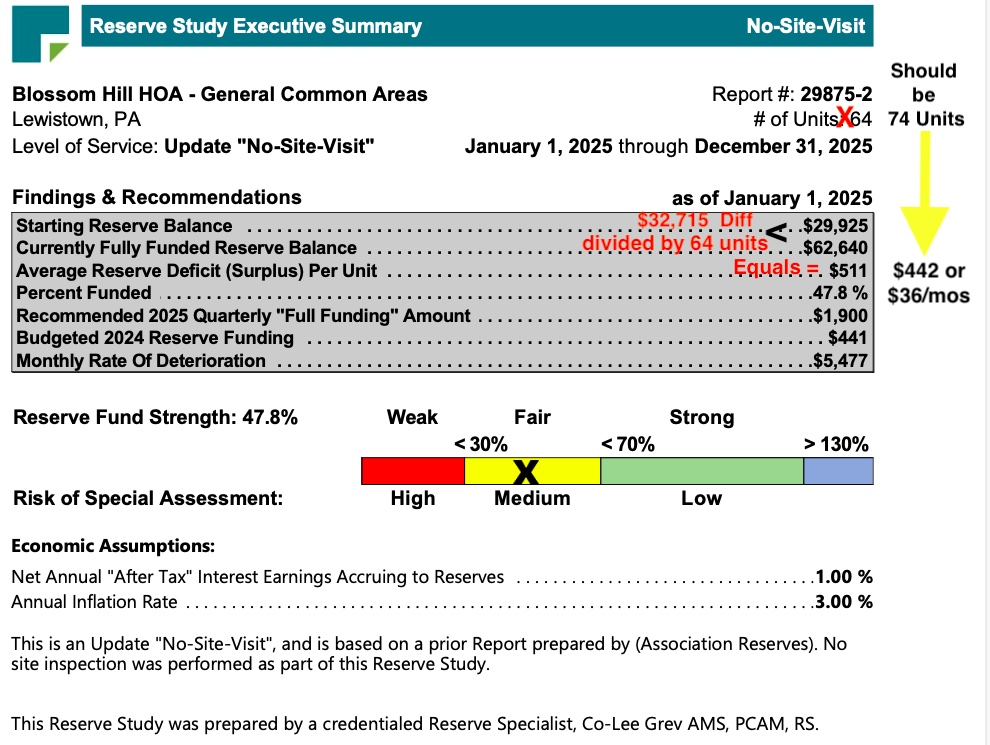990x745 pixels.
Task: Click the "< 70%" threshold label
Action: pyautogui.click(x=628, y=444)
